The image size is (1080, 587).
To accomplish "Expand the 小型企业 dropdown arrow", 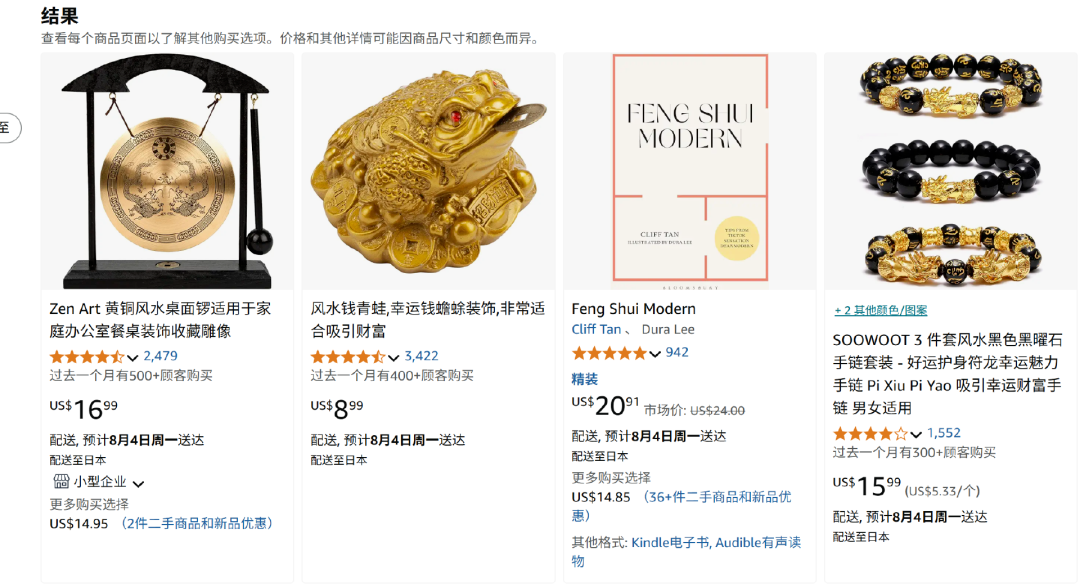I will point(138,484).
